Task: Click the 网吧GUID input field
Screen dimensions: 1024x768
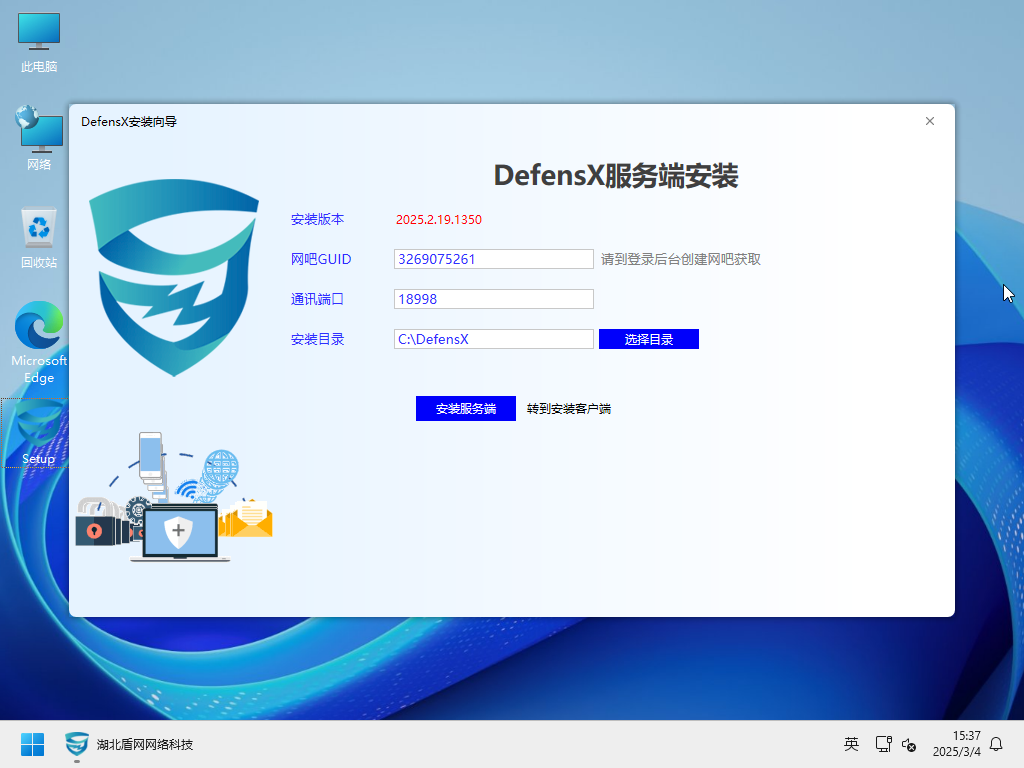Action: click(x=494, y=259)
